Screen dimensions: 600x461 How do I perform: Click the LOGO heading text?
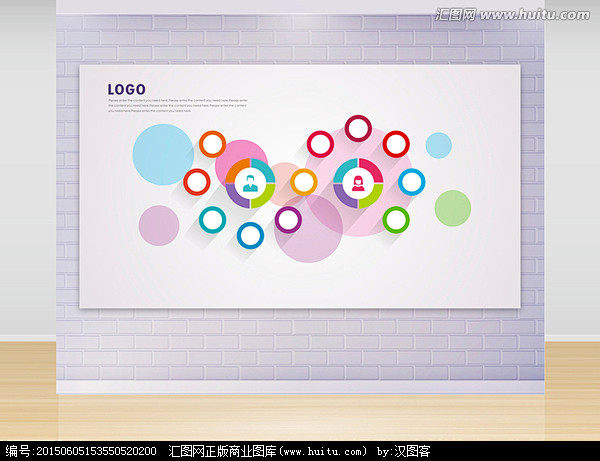[x=126, y=89]
